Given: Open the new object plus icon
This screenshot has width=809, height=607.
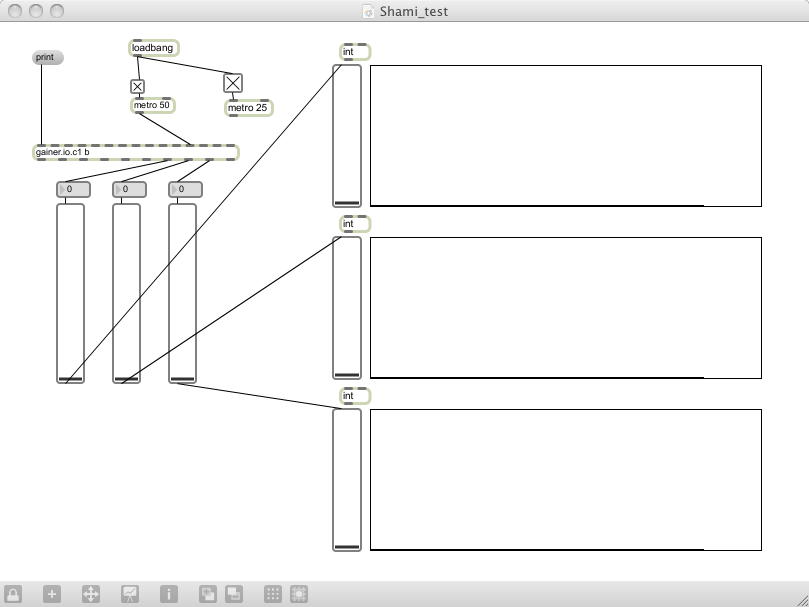Looking at the screenshot, I should tap(52, 594).
